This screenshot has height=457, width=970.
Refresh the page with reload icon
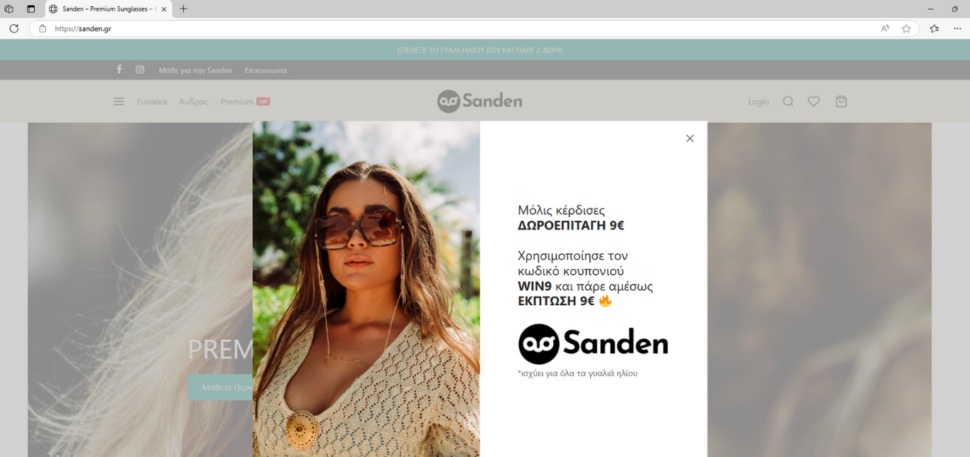[x=14, y=28]
